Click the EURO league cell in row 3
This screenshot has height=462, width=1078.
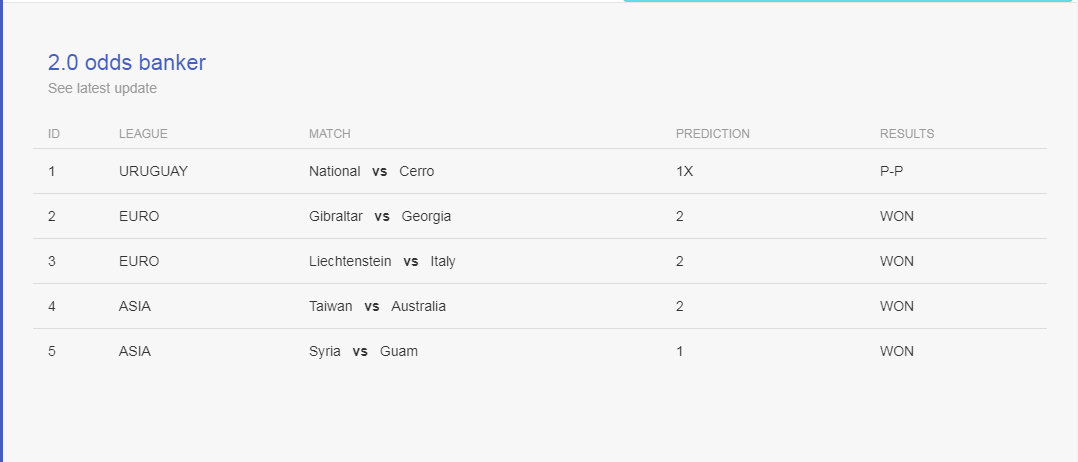pyautogui.click(x=139, y=261)
